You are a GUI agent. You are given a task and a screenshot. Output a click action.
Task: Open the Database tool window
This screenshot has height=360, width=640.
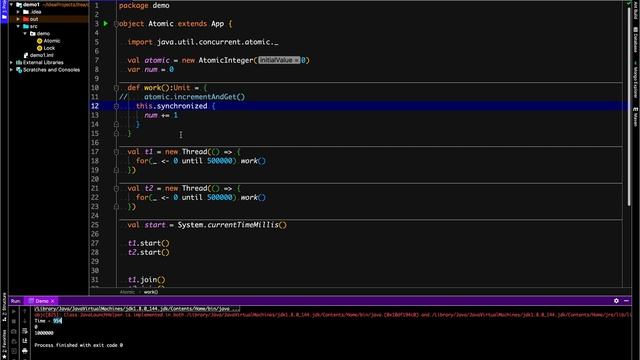pyautogui.click(x=636, y=40)
